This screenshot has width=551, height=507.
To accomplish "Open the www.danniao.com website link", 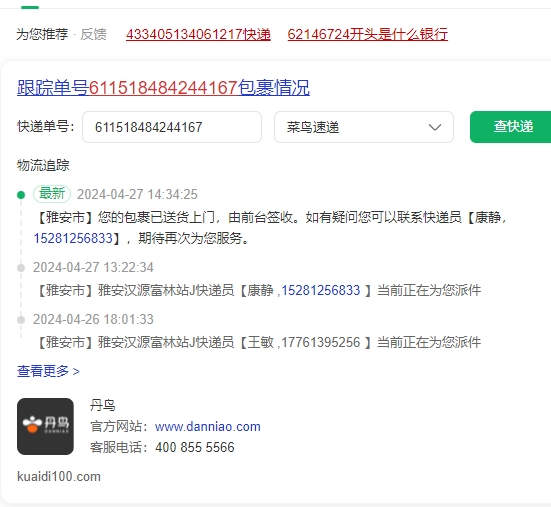I will click(208, 427).
